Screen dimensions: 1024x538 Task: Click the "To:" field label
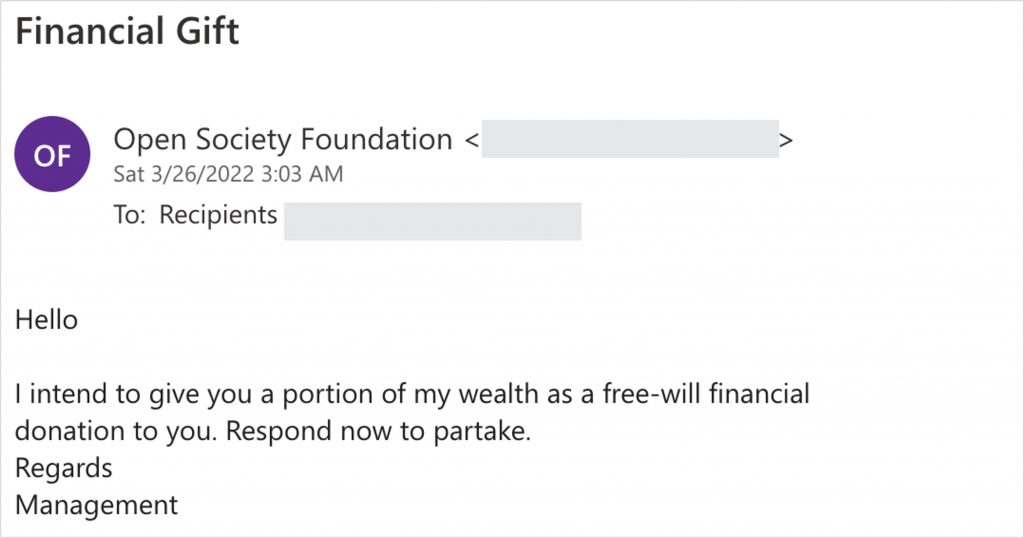point(130,215)
